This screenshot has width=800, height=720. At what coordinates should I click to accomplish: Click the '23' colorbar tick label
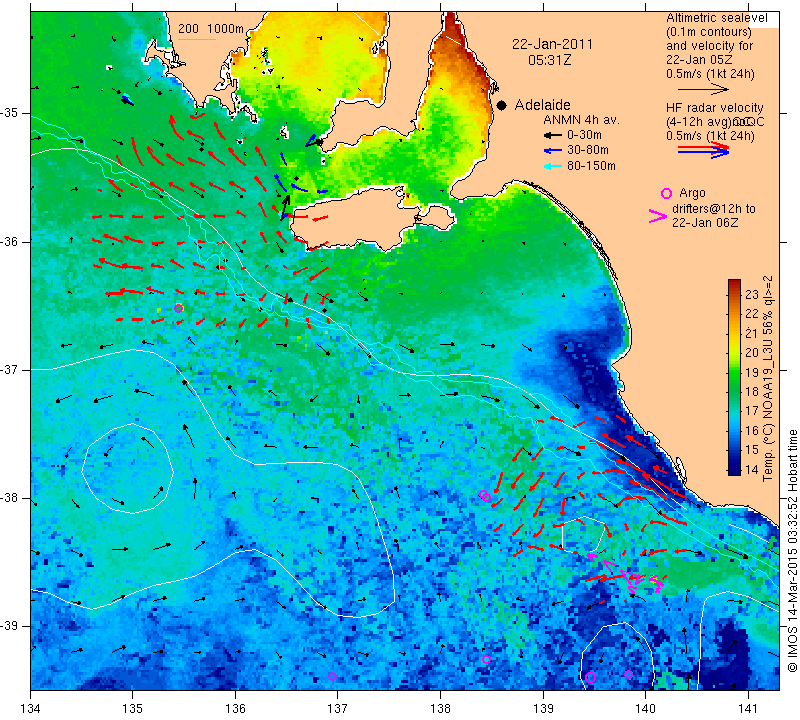[752, 294]
